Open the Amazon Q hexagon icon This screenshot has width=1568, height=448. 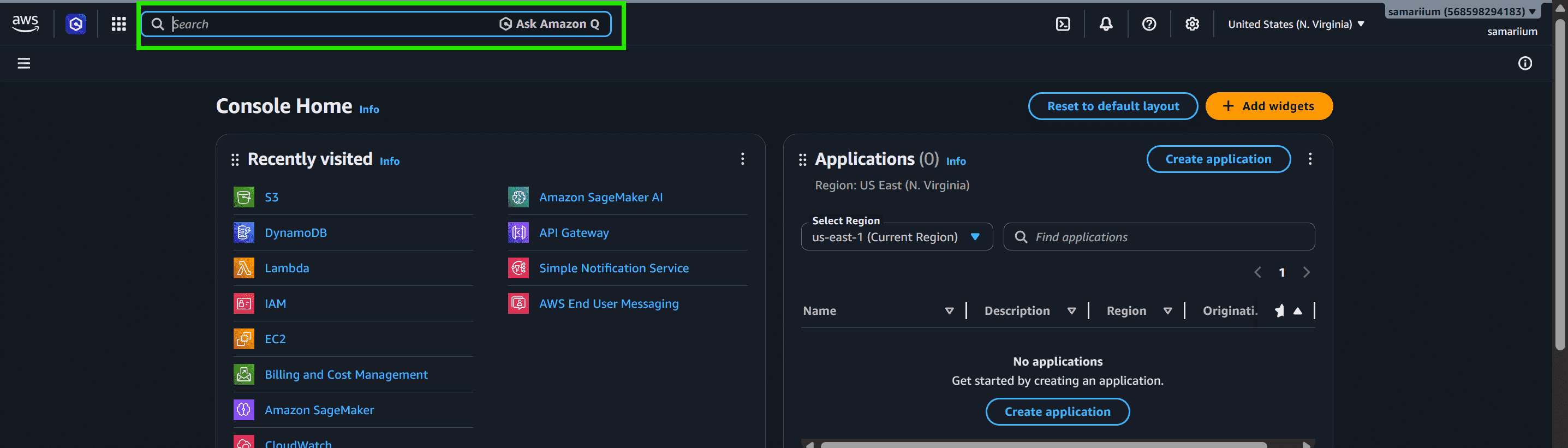click(76, 24)
